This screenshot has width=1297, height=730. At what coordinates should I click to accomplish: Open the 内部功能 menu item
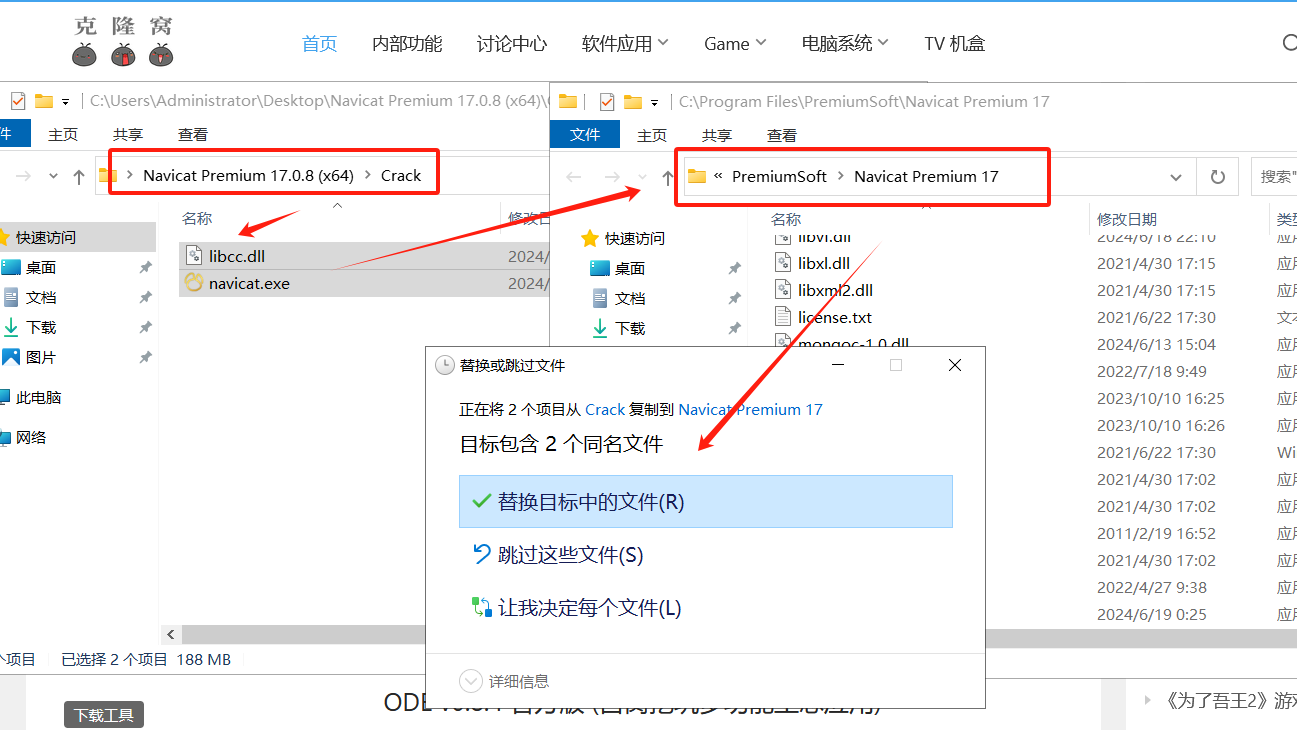[x=407, y=43]
